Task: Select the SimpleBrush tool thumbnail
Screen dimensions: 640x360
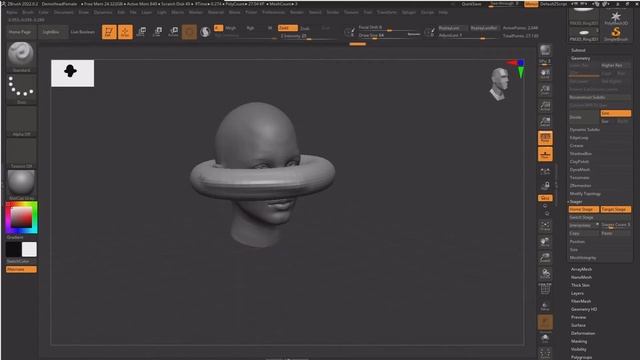Action: click(616, 34)
